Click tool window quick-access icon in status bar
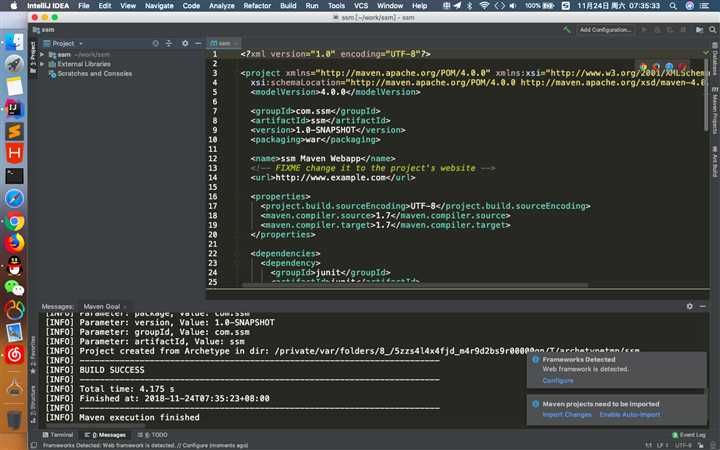 click(x=34, y=445)
